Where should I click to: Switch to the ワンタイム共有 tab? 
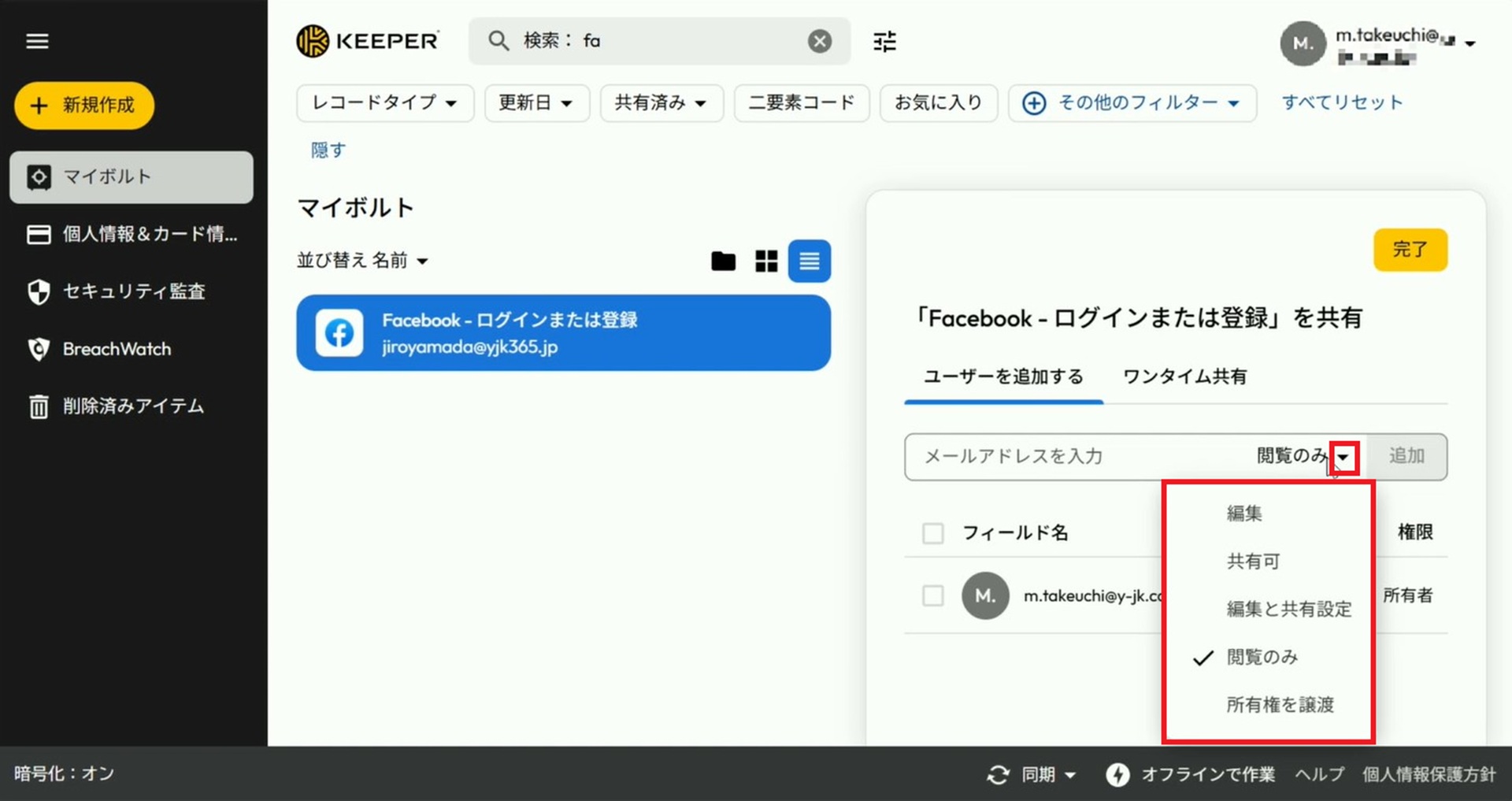(x=1184, y=376)
